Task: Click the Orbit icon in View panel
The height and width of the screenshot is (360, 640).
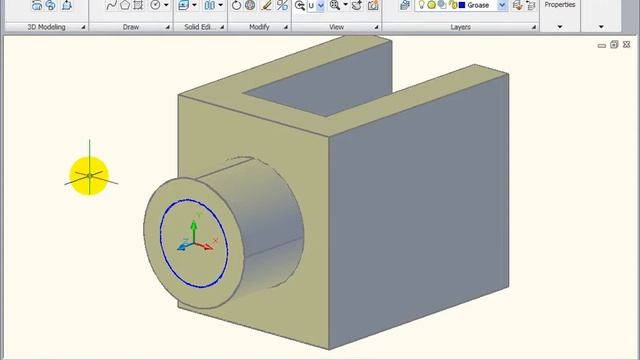Action: pos(357,5)
